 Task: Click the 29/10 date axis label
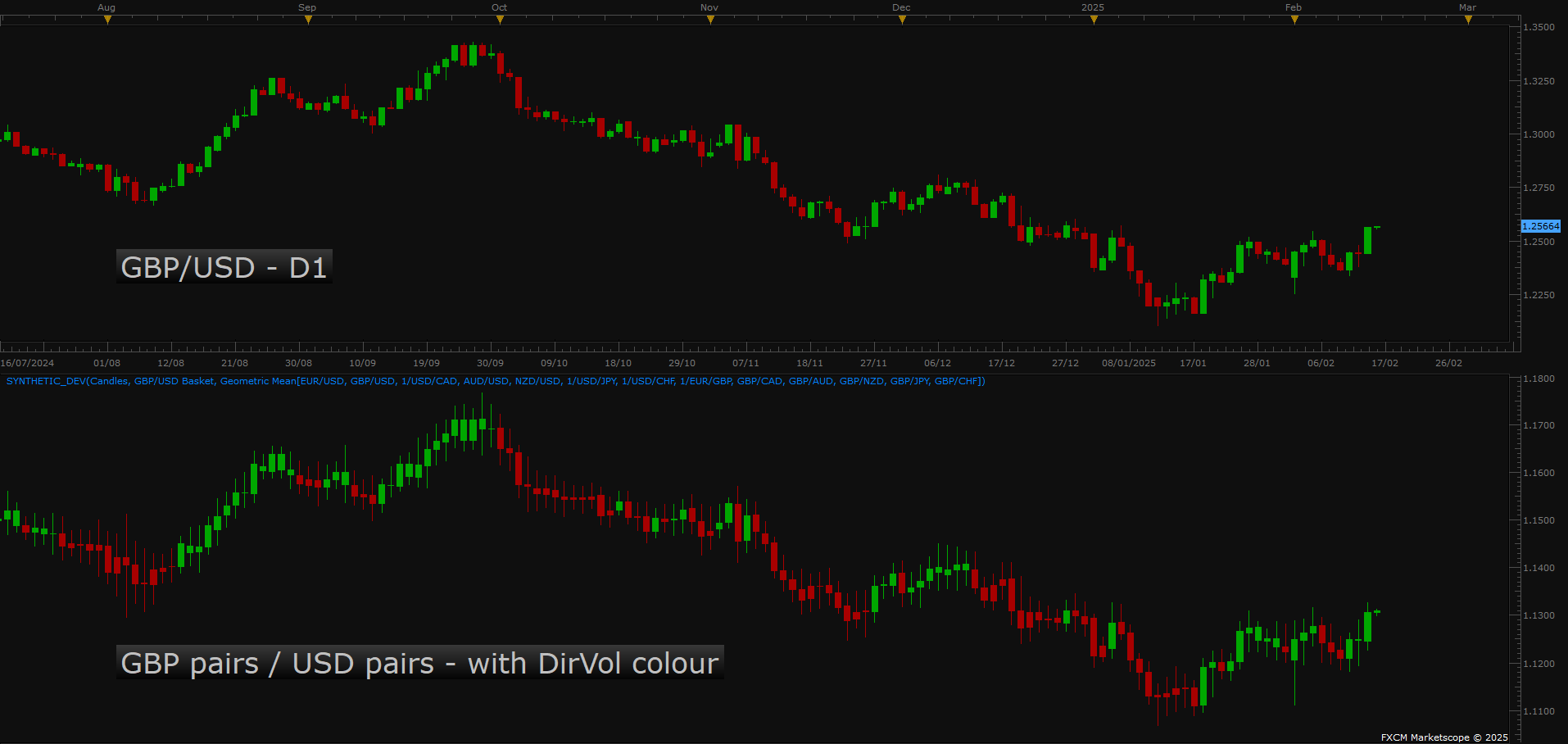[682, 363]
